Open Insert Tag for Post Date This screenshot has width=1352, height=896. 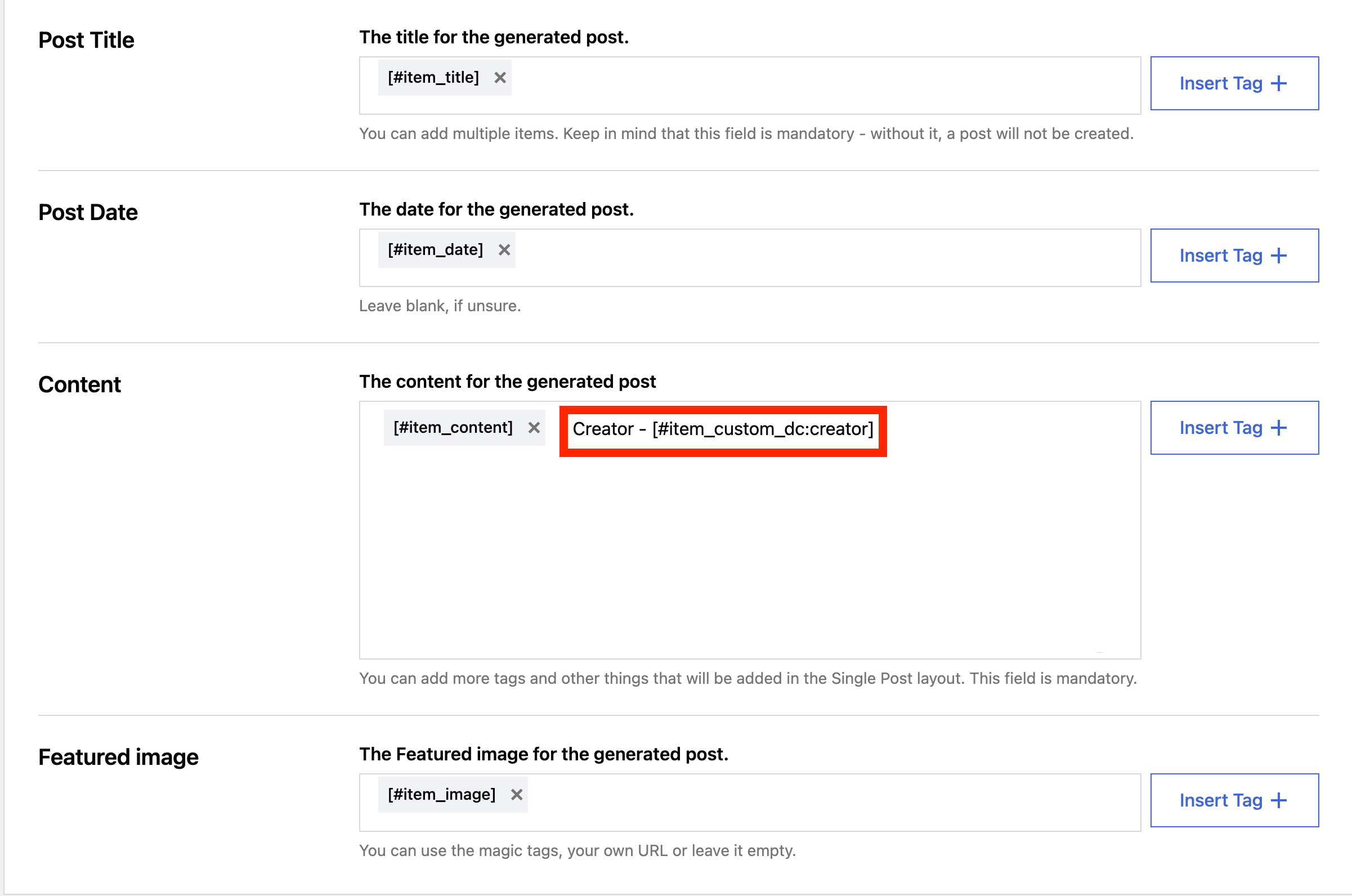point(1234,256)
